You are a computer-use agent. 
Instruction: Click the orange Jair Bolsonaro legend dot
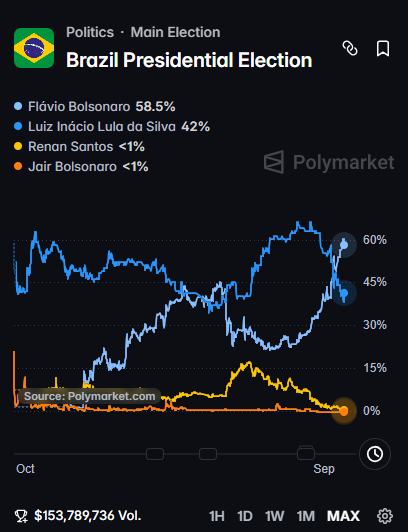pyautogui.click(x=18, y=167)
